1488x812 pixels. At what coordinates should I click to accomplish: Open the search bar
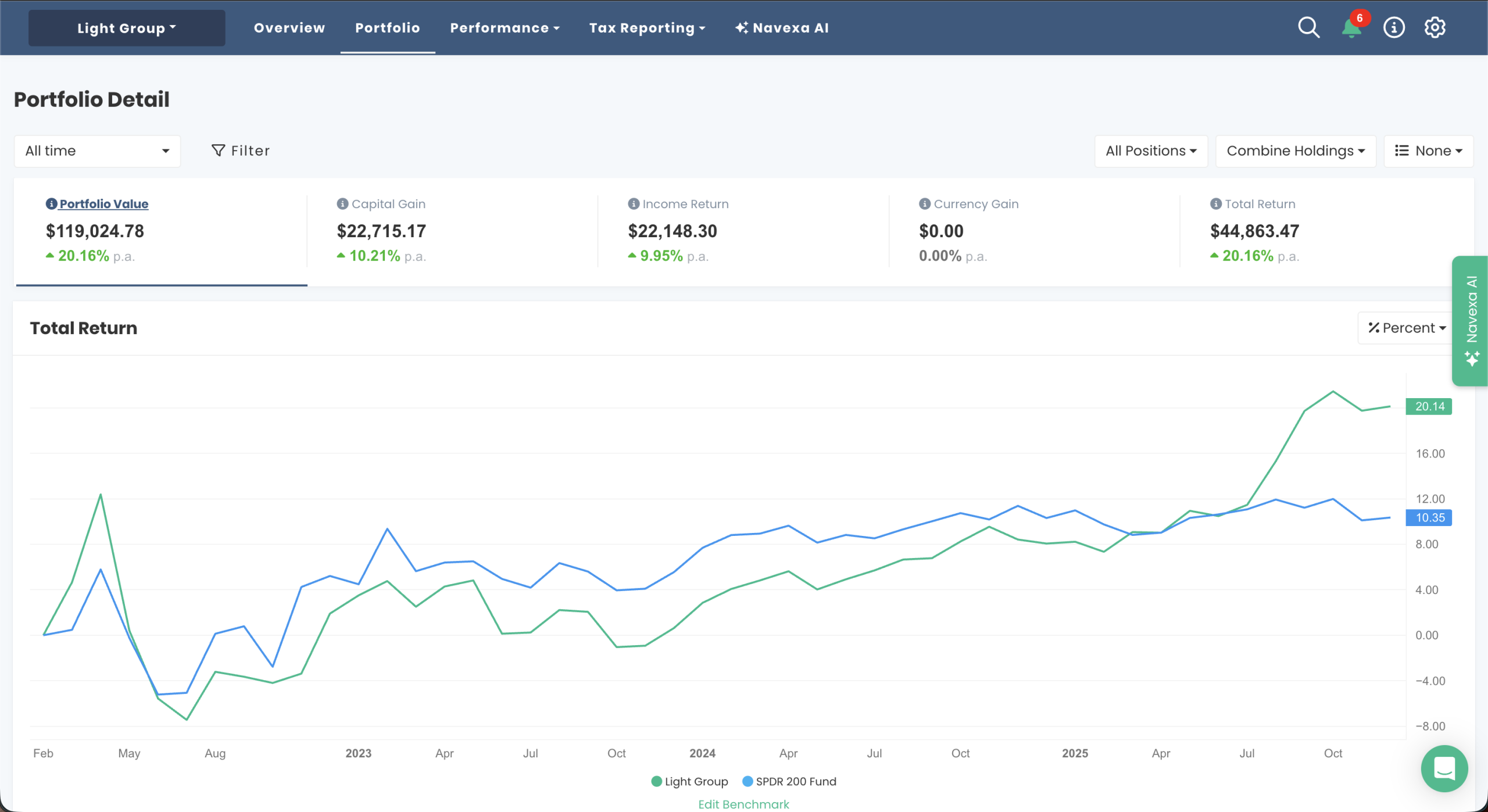point(1308,27)
